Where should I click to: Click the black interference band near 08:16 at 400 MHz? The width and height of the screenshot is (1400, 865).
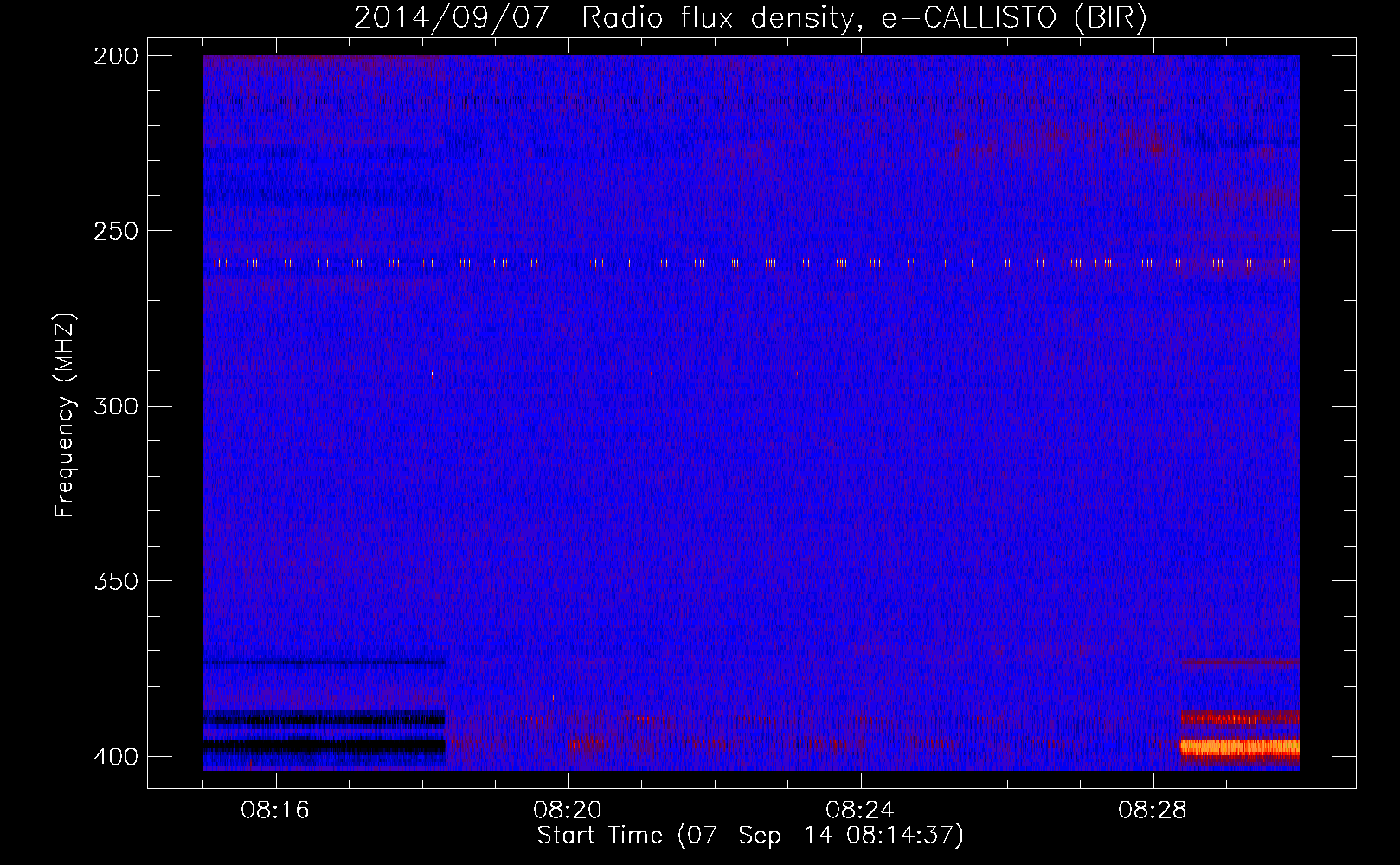pyautogui.click(x=324, y=745)
